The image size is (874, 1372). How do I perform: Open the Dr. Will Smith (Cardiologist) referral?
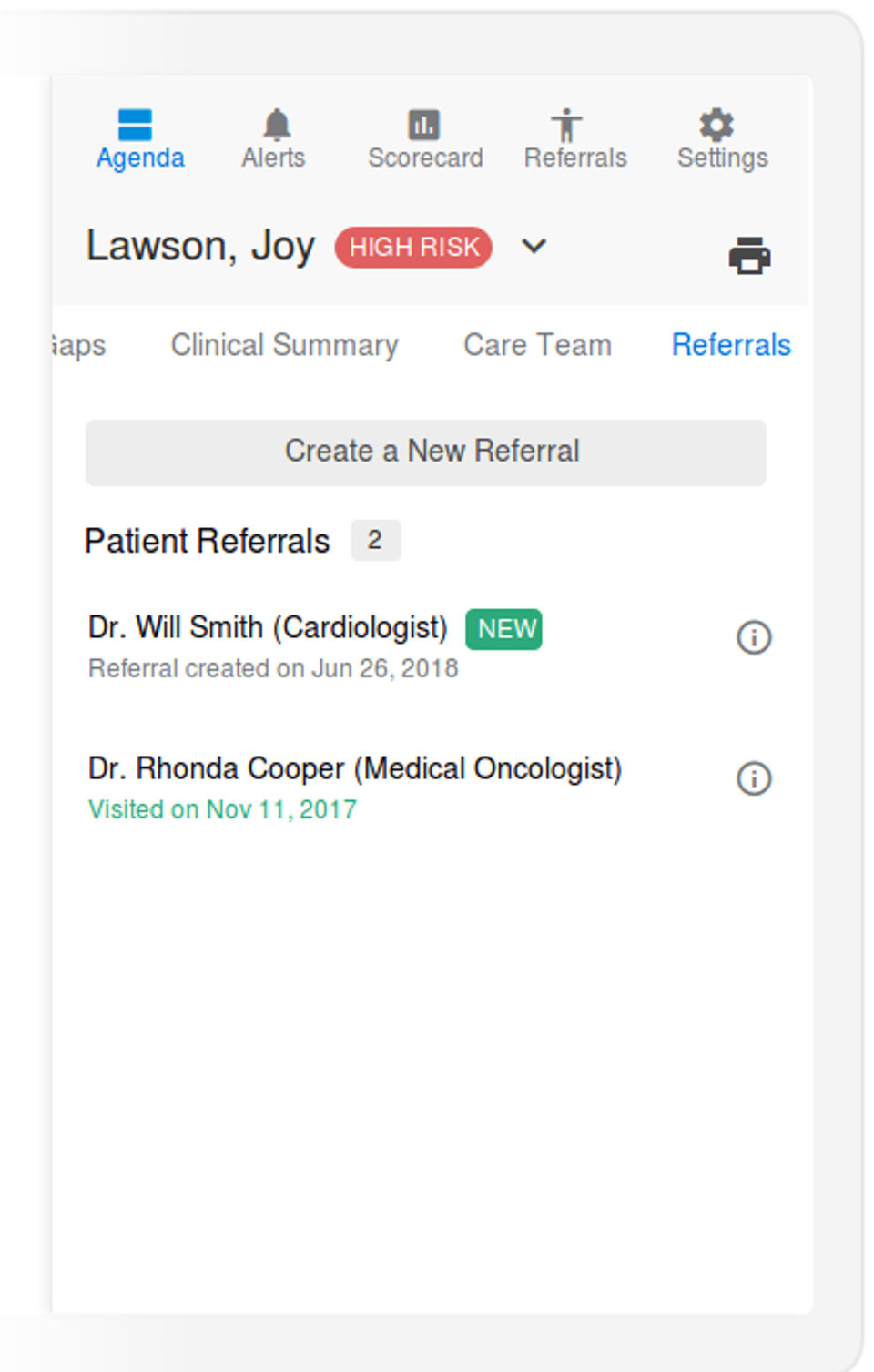click(x=268, y=628)
